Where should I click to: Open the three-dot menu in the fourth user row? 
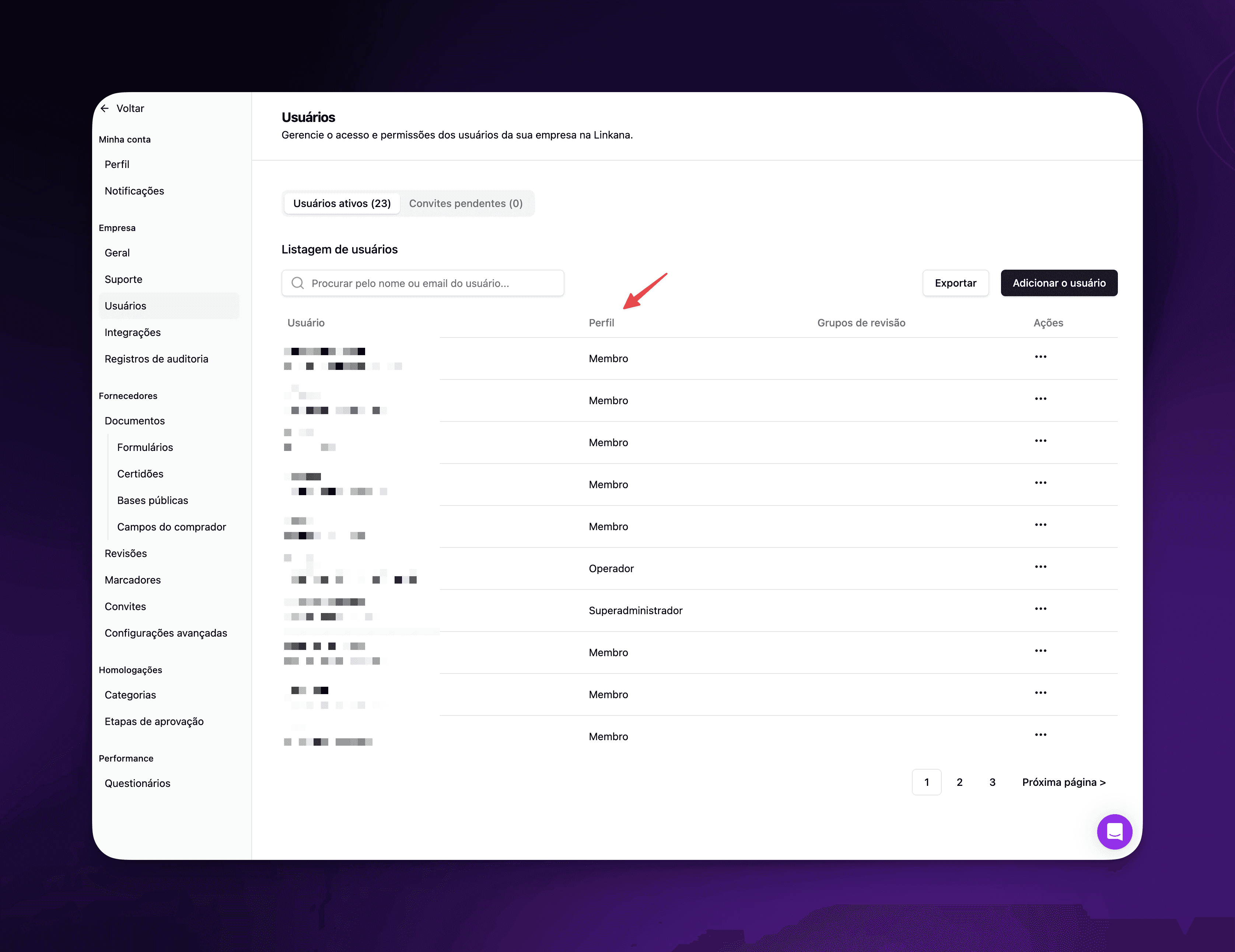1040,483
